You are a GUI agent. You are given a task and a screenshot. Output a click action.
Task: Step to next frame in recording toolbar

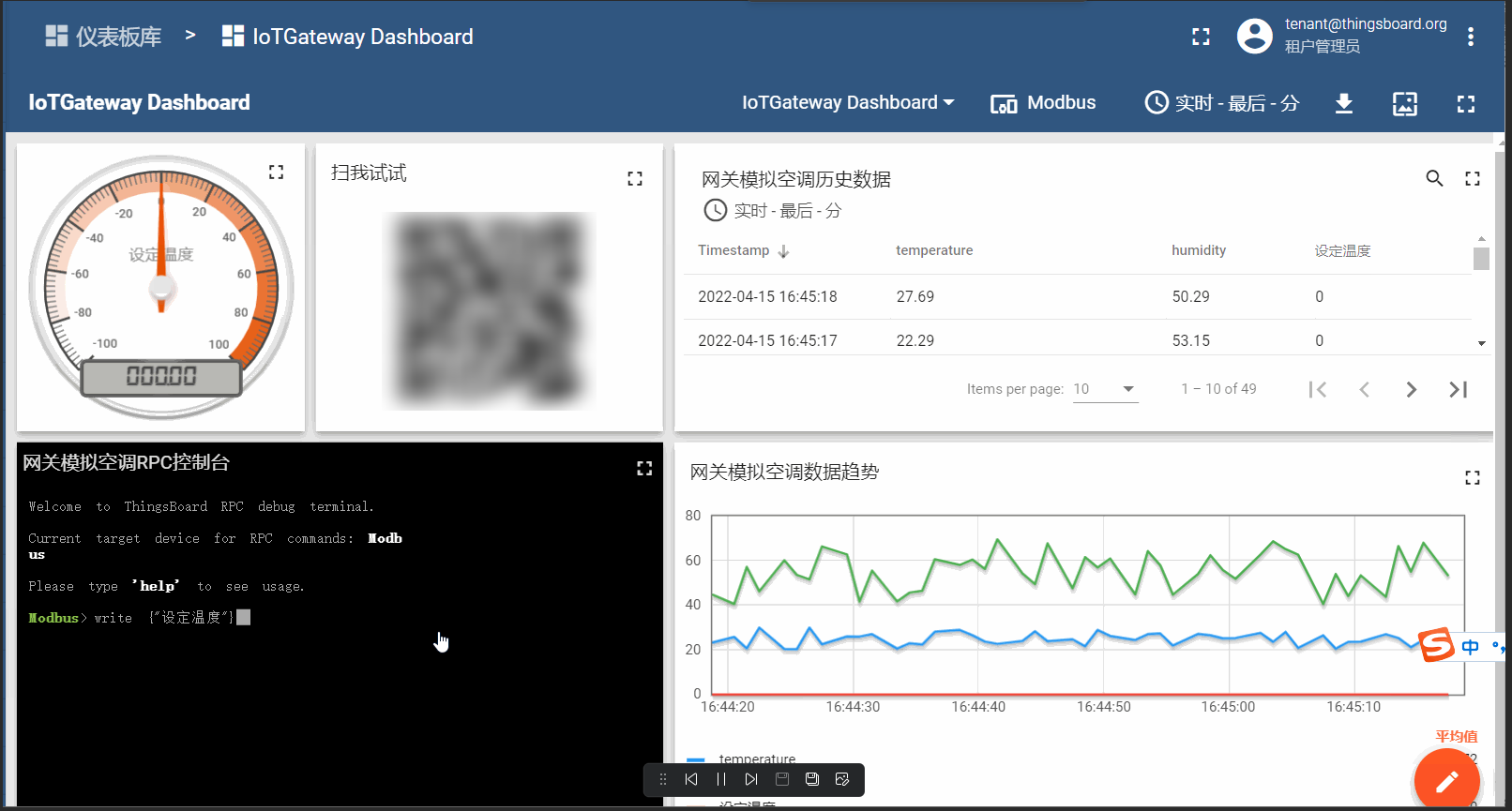751,779
